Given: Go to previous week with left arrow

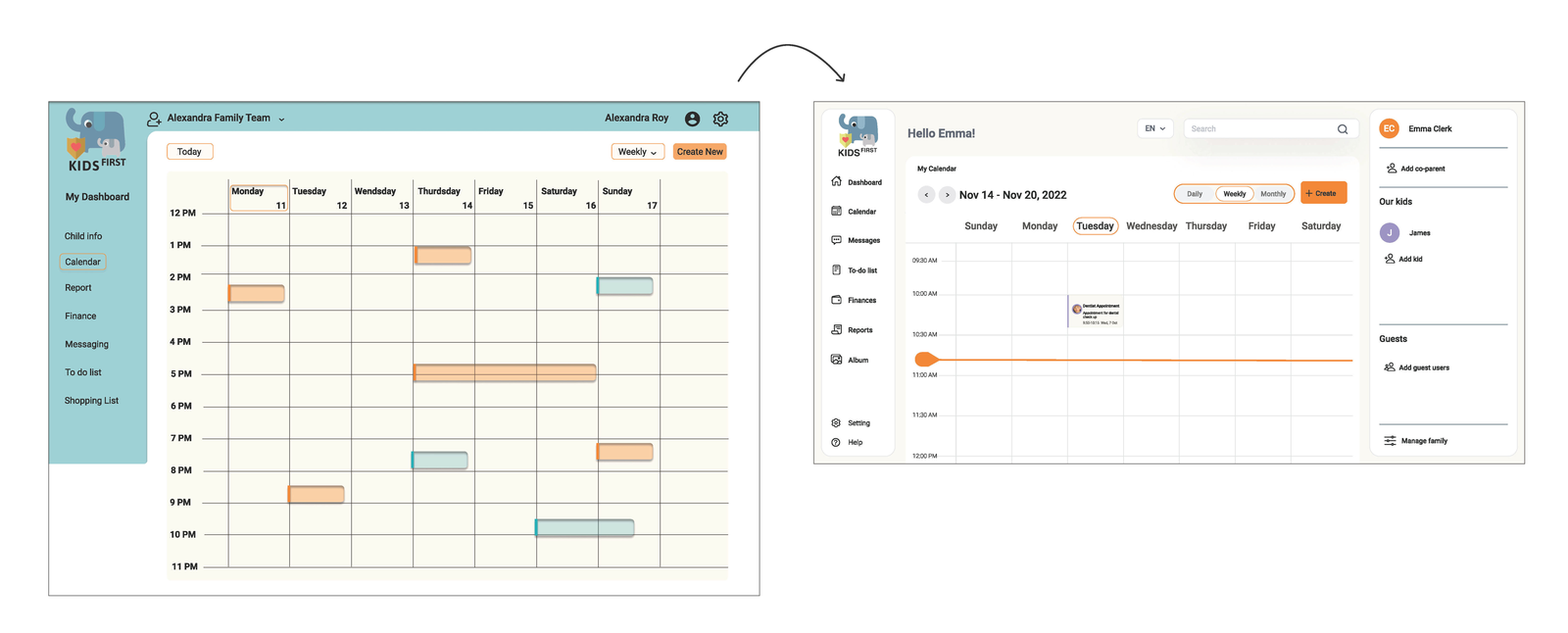Looking at the screenshot, I should pyautogui.click(x=926, y=195).
